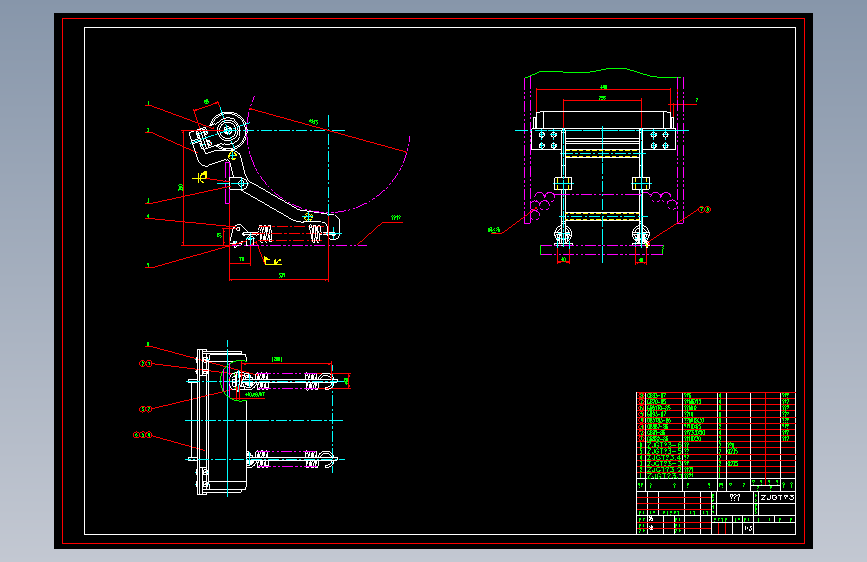Click the green wavy break line above the front view
Viewport: 867px width, 562px height.
(603, 71)
